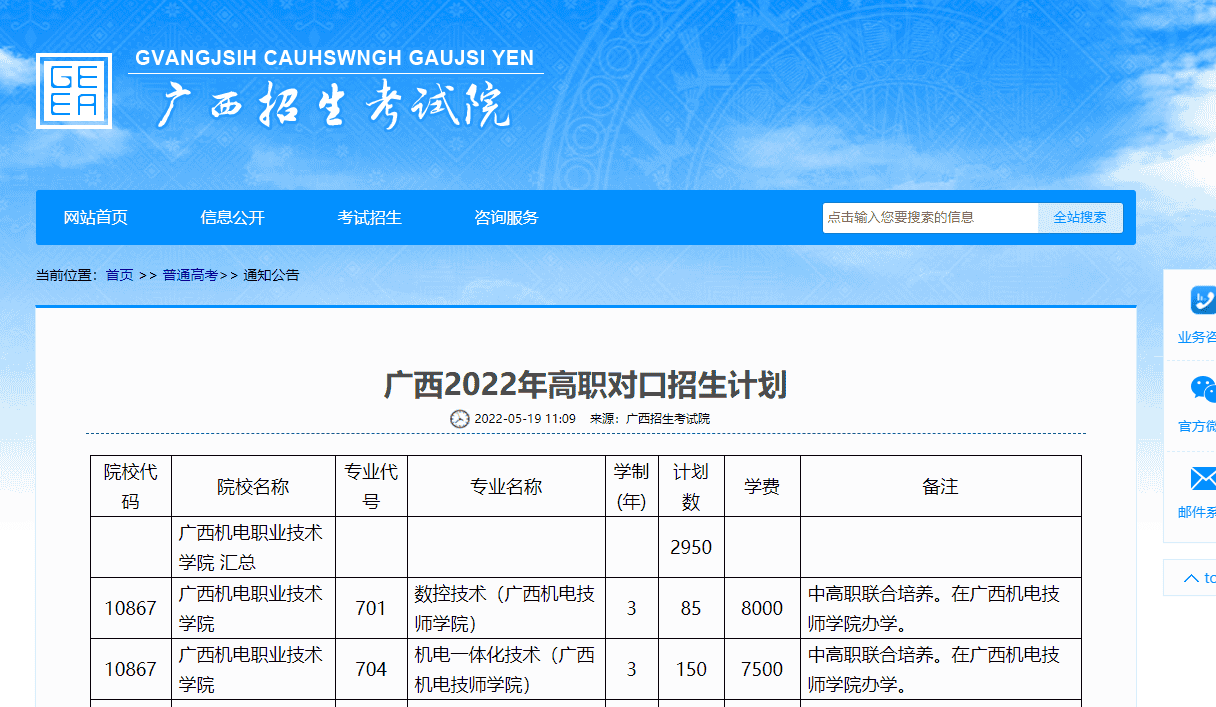Click the plan number cell 85
The height and width of the screenshot is (707, 1216).
[691, 608]
